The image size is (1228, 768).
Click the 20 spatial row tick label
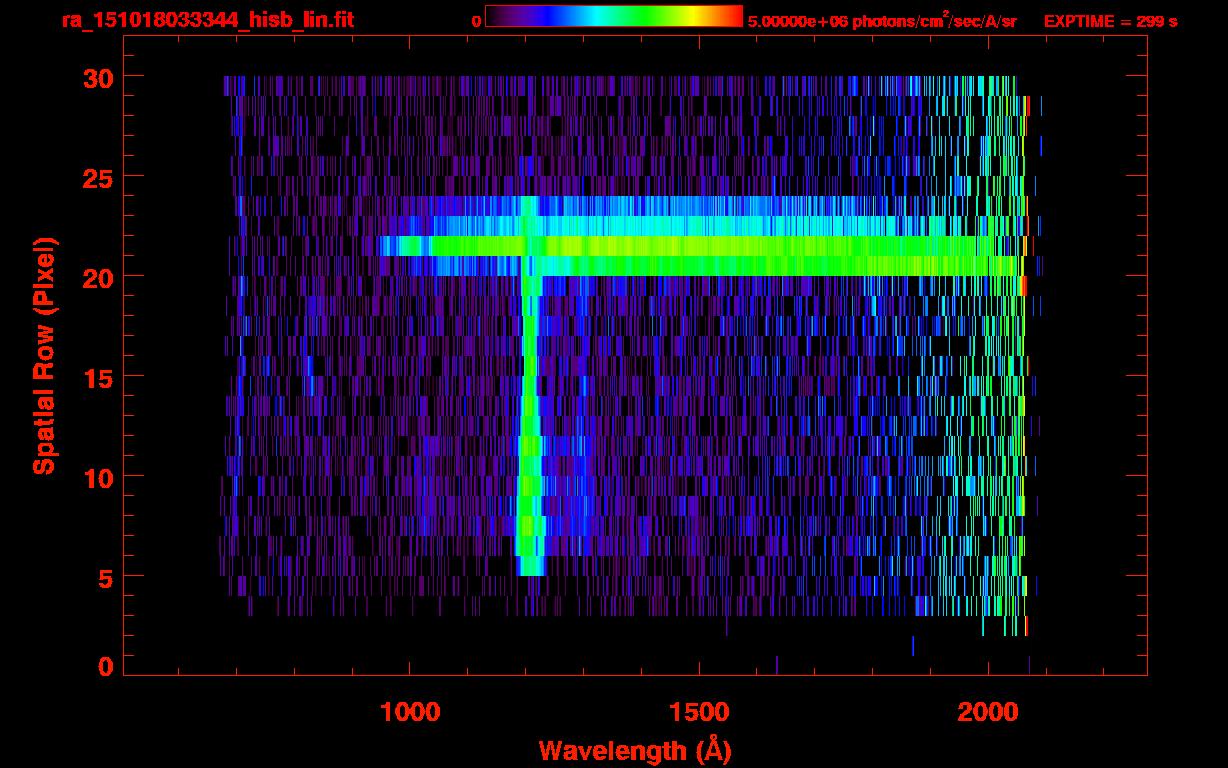97,277
